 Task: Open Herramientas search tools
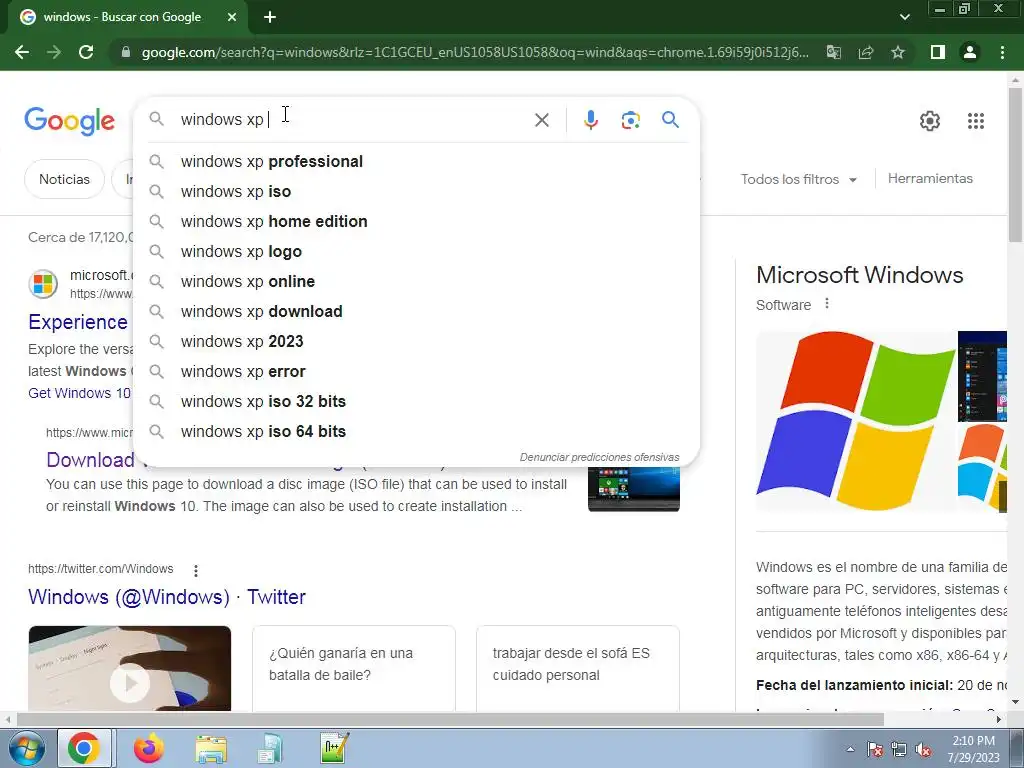tap(930, 178)
